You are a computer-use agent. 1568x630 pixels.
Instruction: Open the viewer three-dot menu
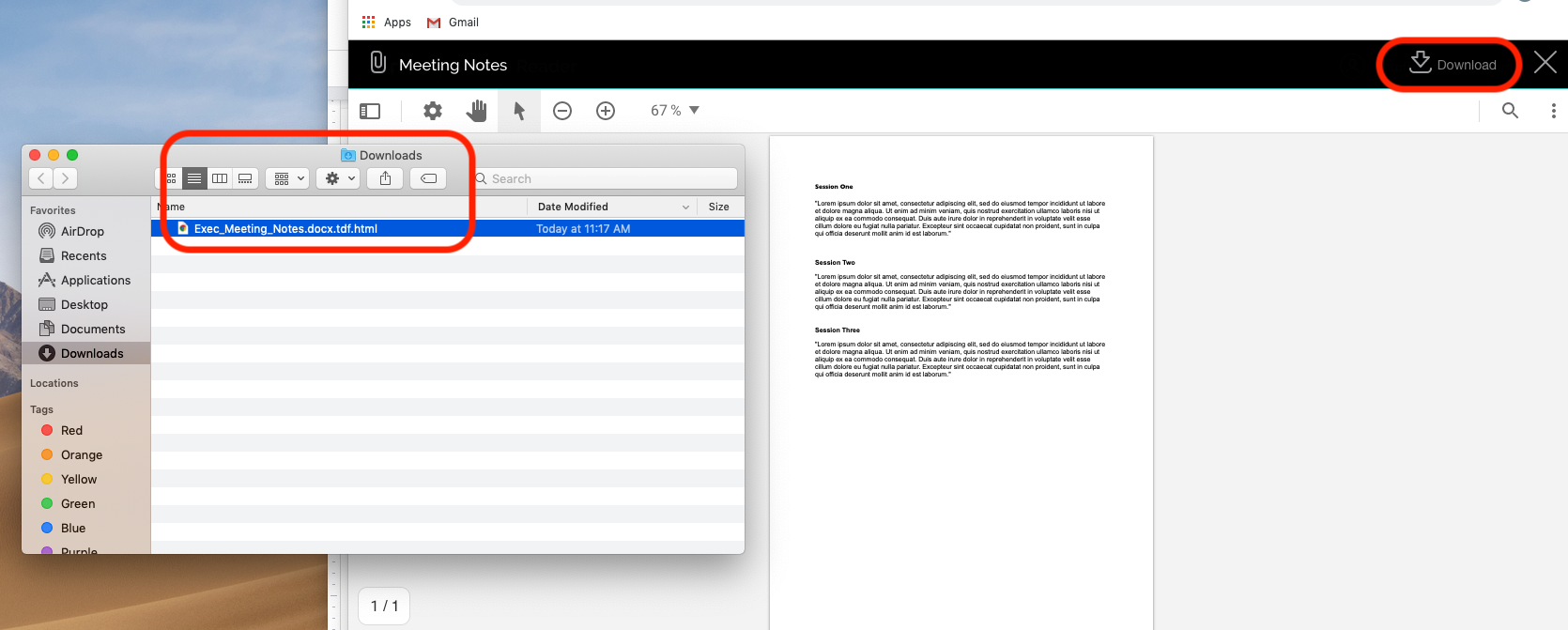1553,111
